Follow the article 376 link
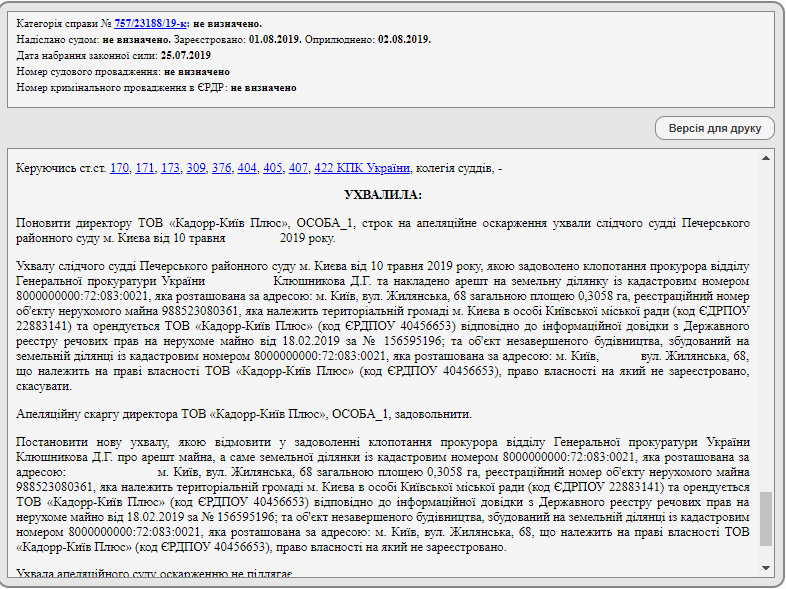This screenshot has width=786, height=589. (x=222, y=168)
